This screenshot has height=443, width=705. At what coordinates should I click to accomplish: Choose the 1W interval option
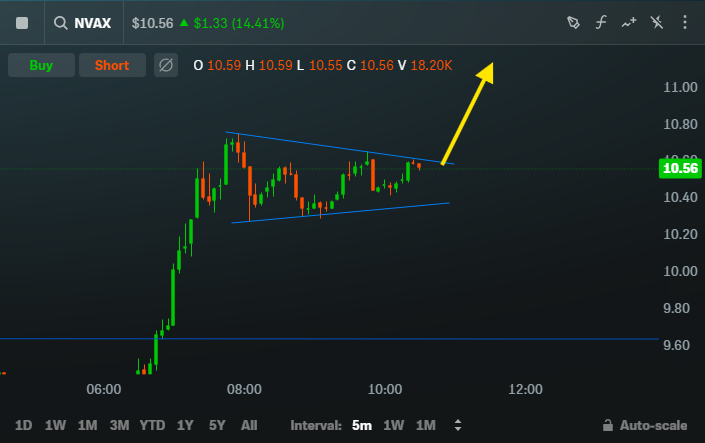(x=393, y=425)
